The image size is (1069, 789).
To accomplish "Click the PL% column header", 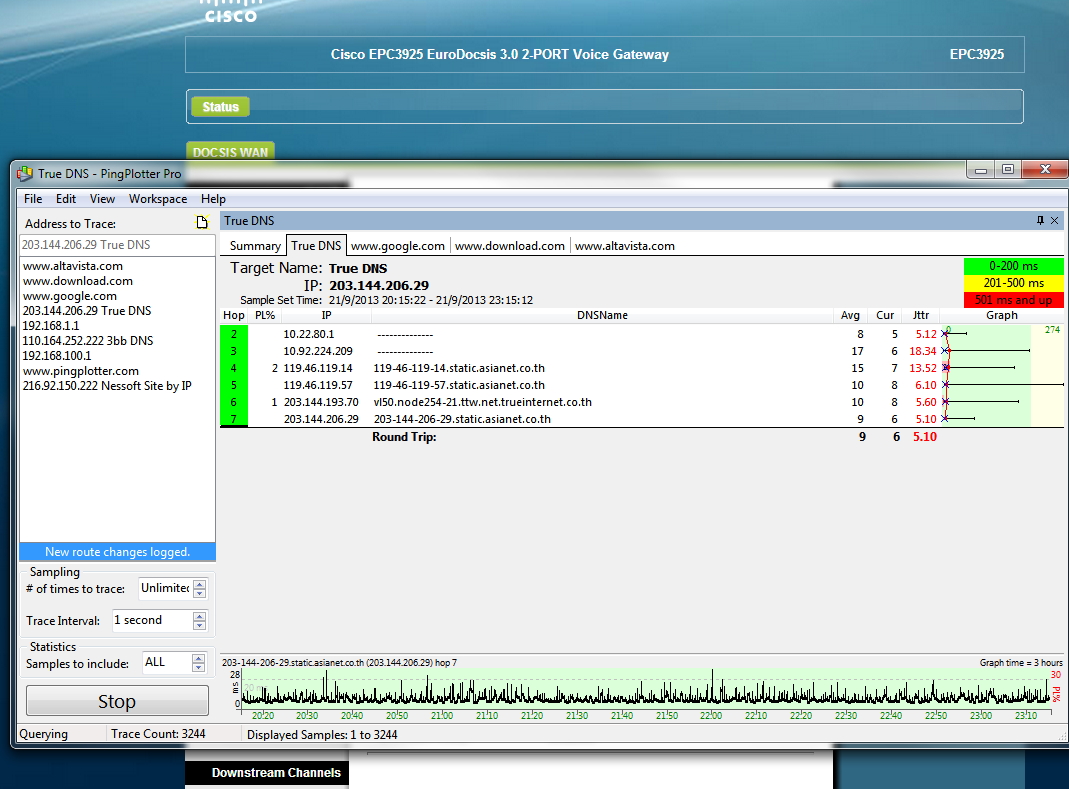I will [265, 315].
